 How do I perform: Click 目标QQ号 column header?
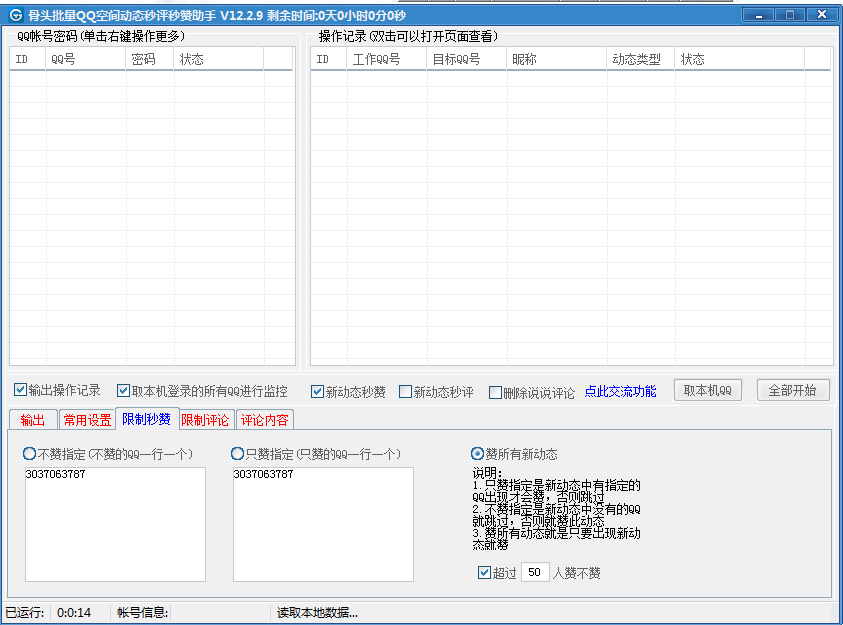point(467,59)
